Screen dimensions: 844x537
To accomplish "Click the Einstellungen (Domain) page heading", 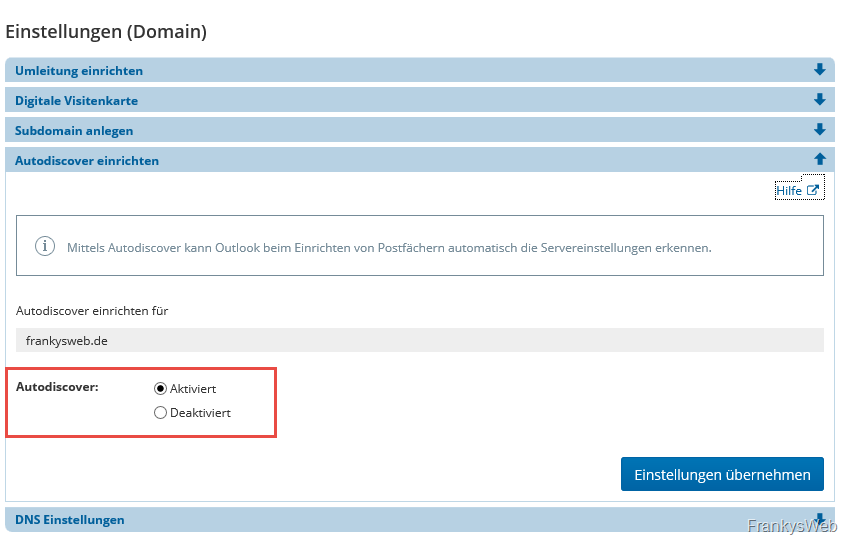I will pos(106,32).
